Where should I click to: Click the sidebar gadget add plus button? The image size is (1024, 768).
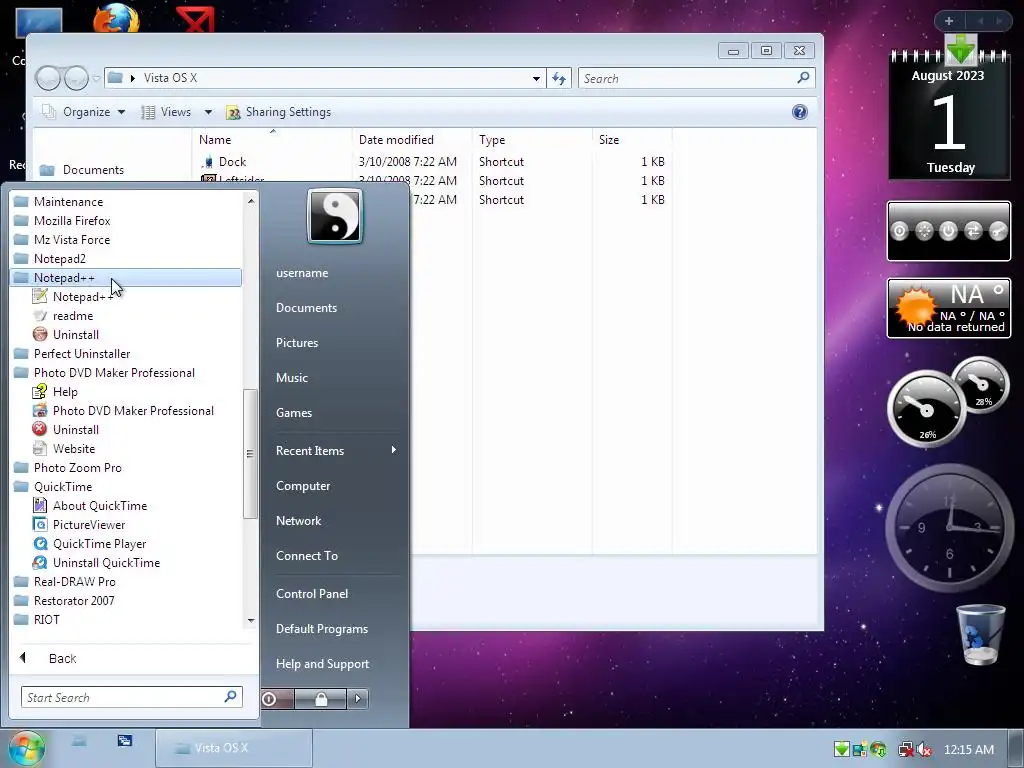tap(949, 21)
